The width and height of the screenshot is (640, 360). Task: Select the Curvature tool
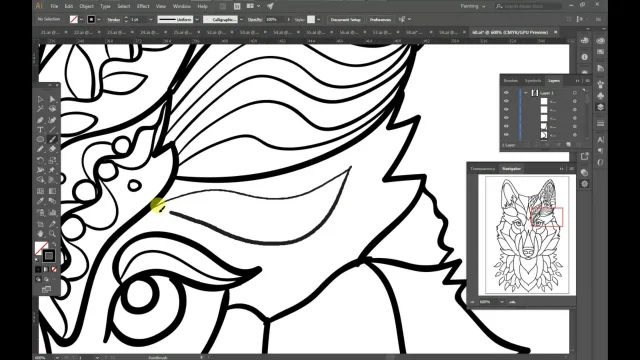click(52, 120)
